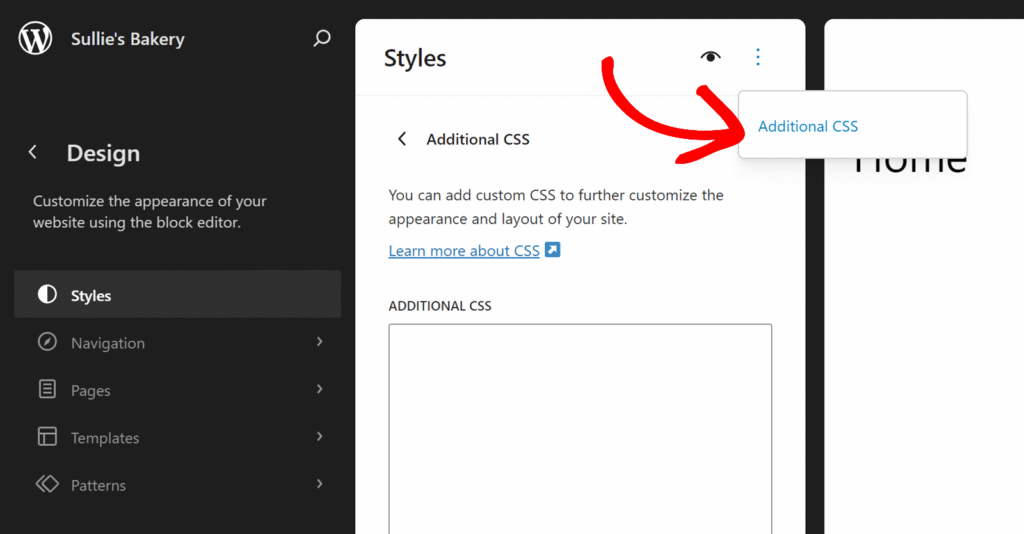Select Additional CSS from popup menu
This screenshot has width=1024, height=534.
click(x=808, y=126)
